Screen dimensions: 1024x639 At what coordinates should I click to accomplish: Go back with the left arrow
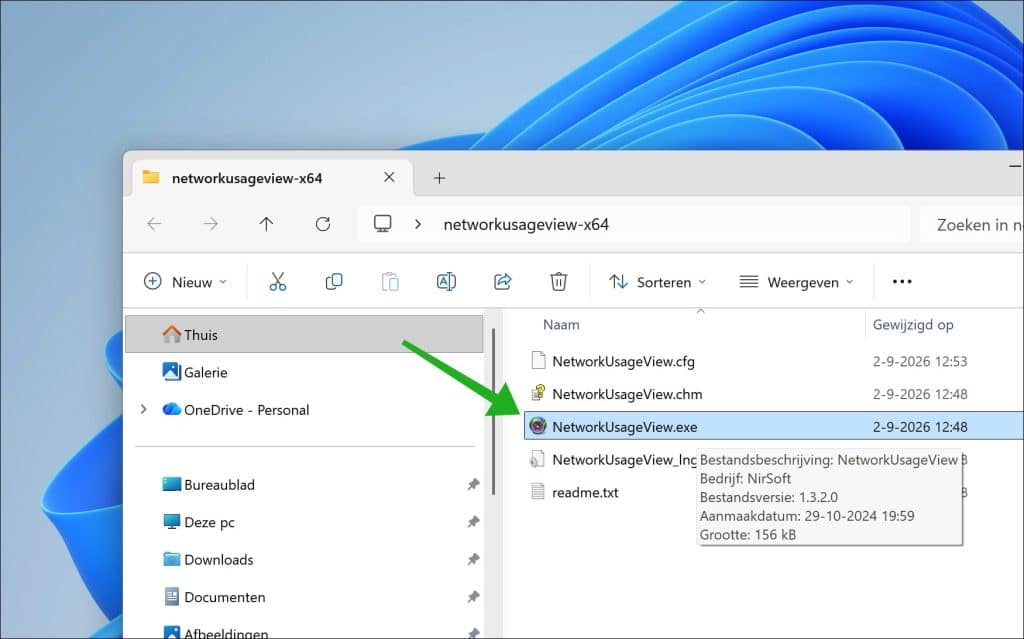tap(155, 224)
